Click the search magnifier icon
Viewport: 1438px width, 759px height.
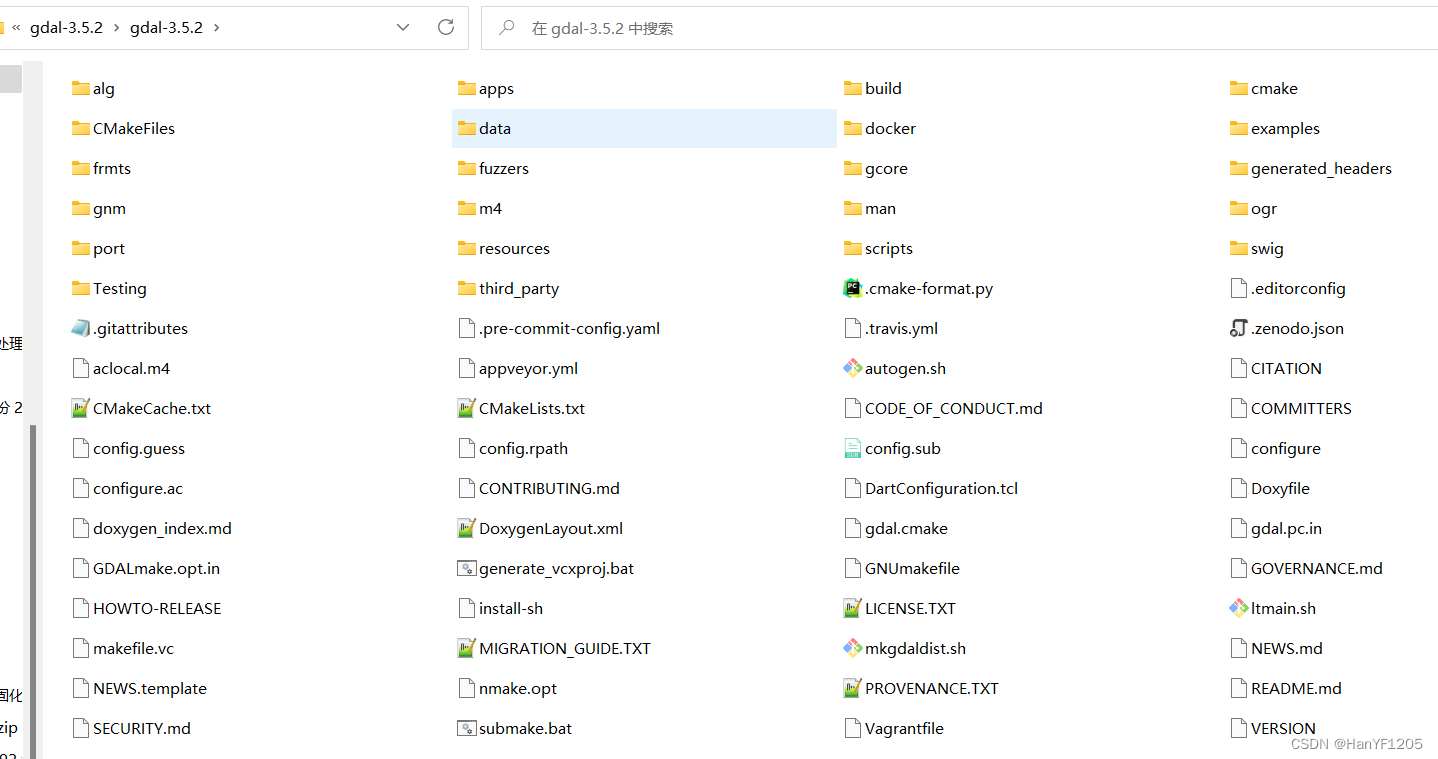click(x=507, y=28)
